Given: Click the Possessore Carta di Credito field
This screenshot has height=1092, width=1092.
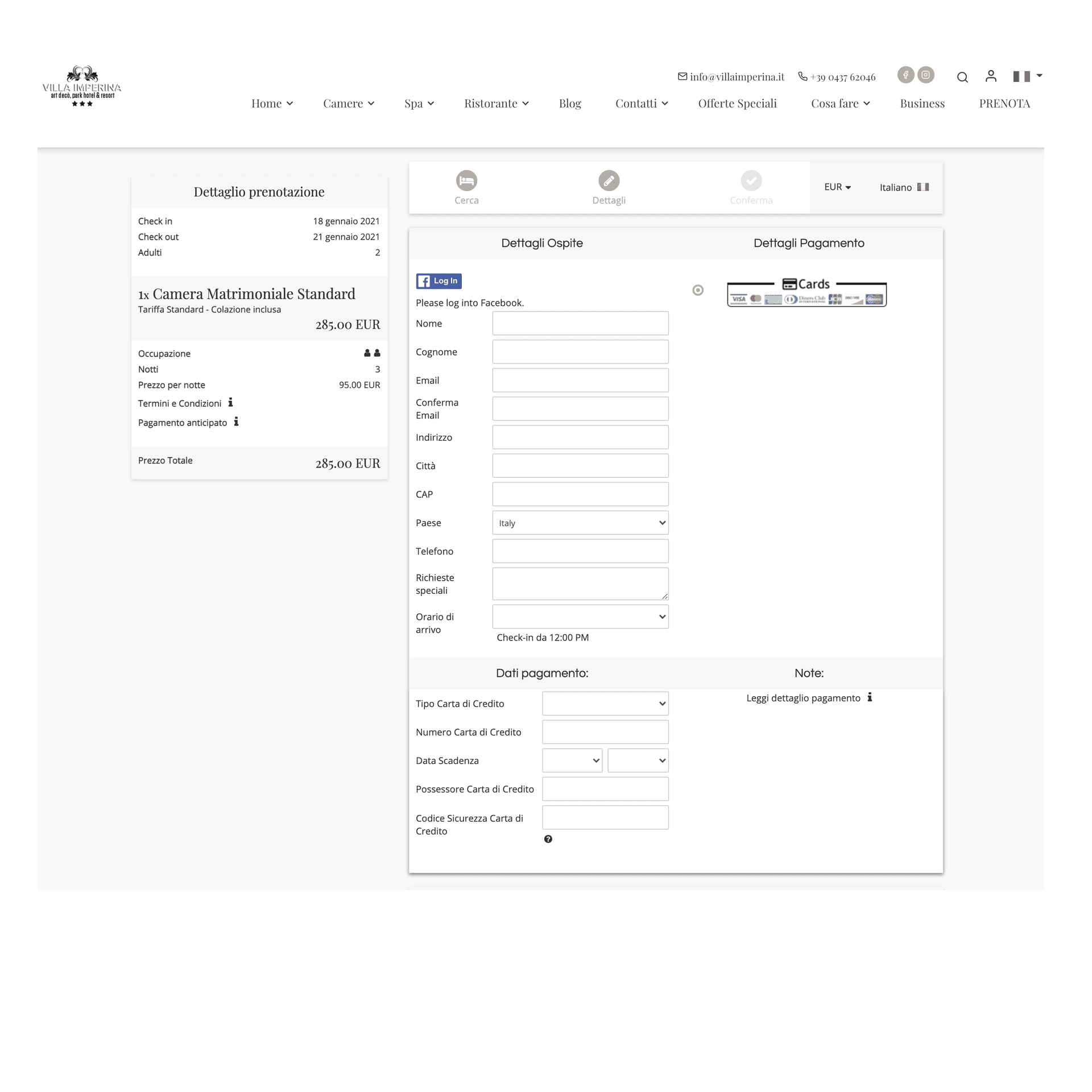Looking at the screenshot, I should click(x=605, y=789).
